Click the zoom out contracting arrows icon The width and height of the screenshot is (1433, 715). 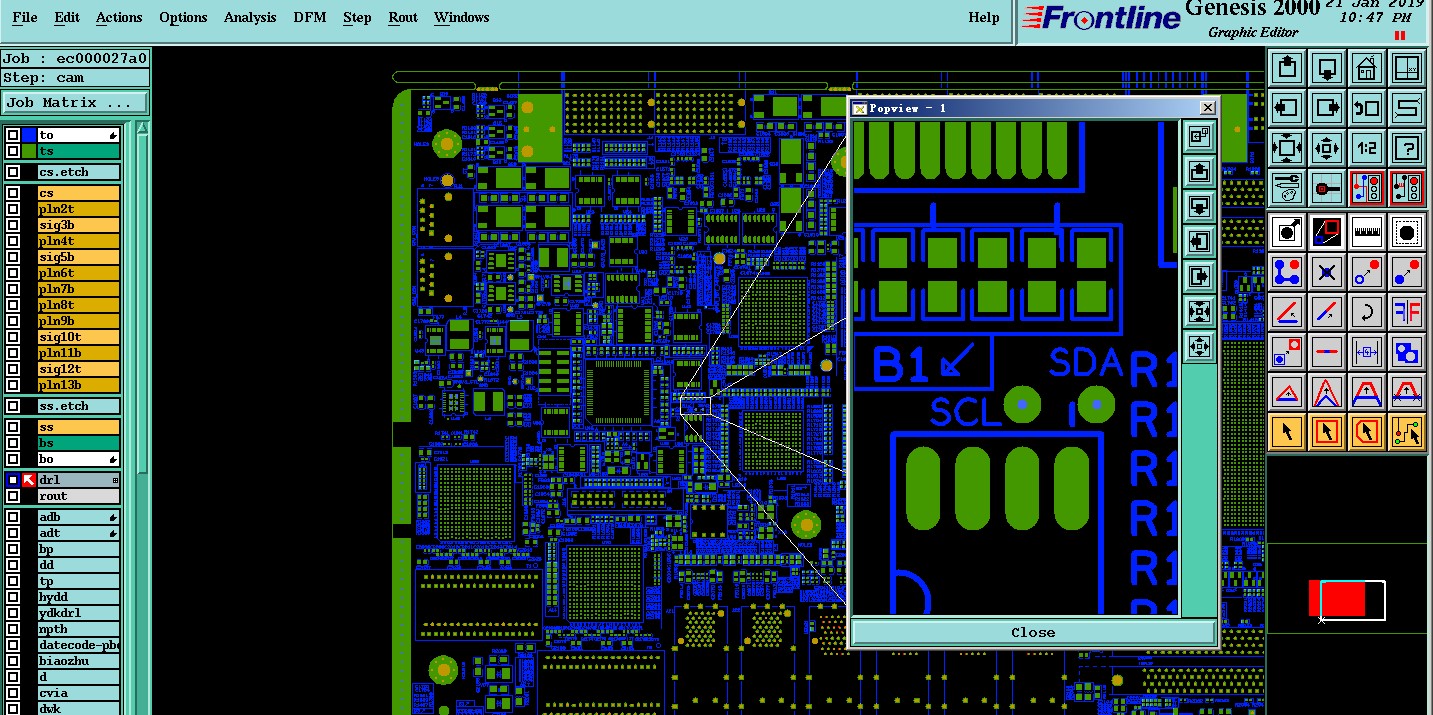[x=1327, y=148]
